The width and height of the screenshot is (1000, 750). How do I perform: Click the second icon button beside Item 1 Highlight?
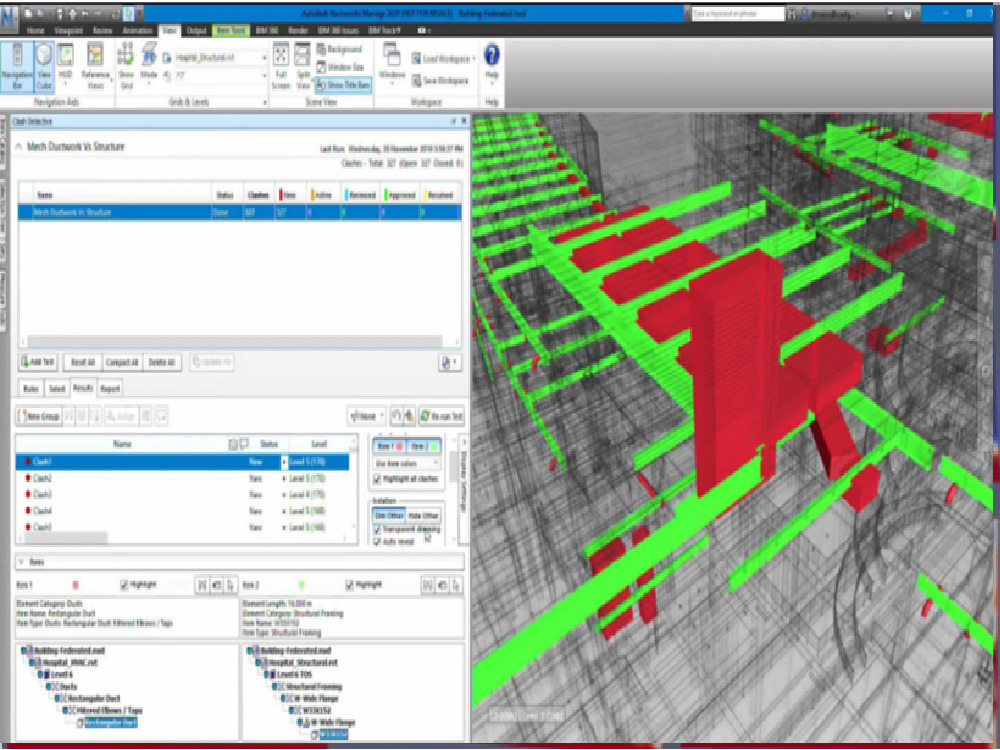(216, 585)
